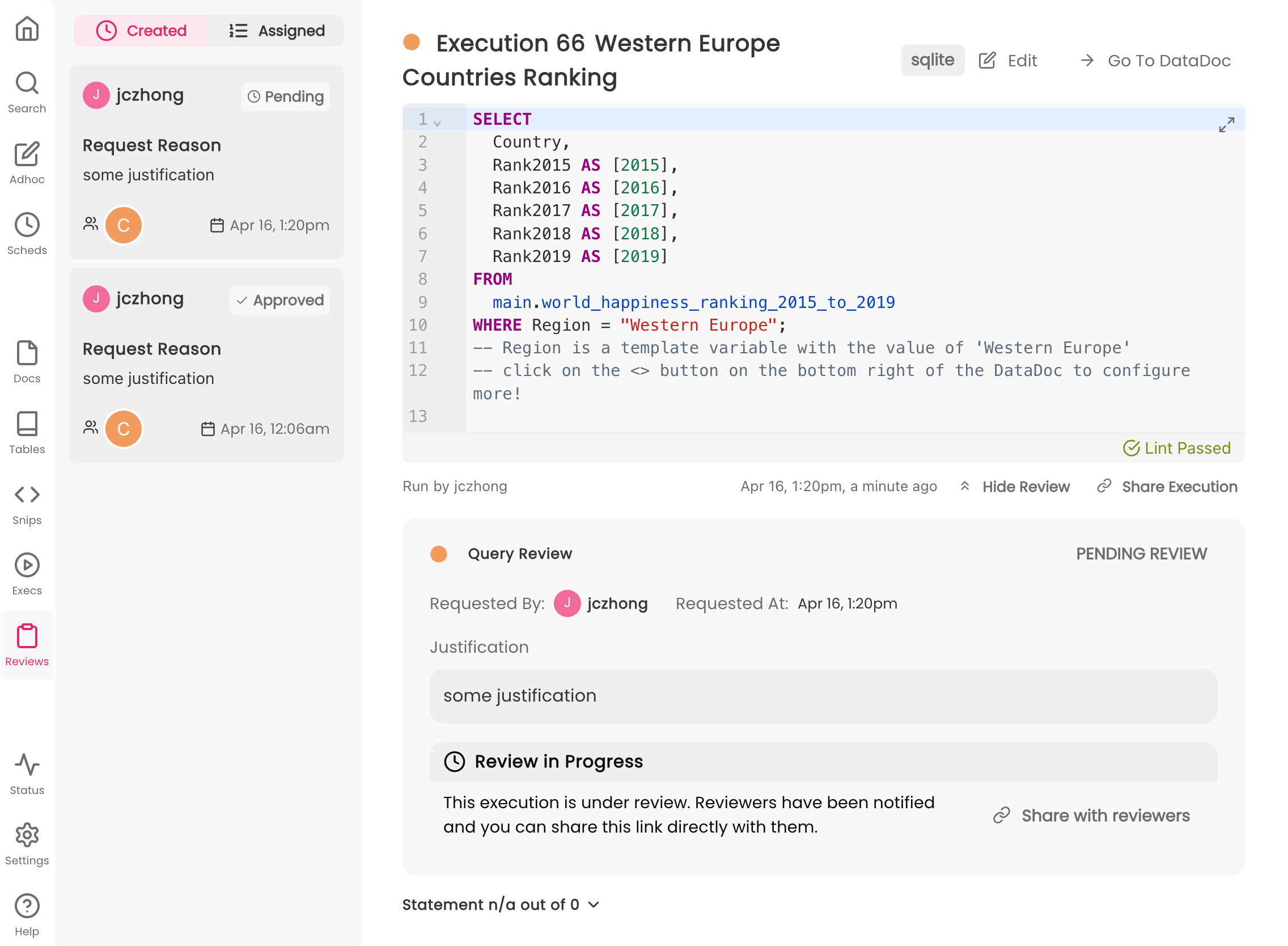Open the Statement n/a out of 0 dropdown
Image resolution: width=1288 pixels, height=946 pixels.
click(501, 905)
